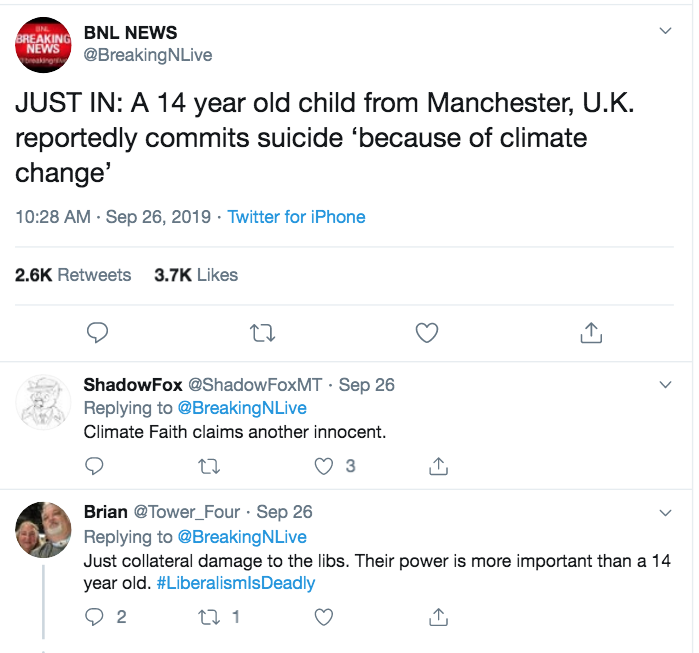Open the Twitter for iPhone source link
The image size is (699, 653).
pyautogui.click(x=296, y=217)
